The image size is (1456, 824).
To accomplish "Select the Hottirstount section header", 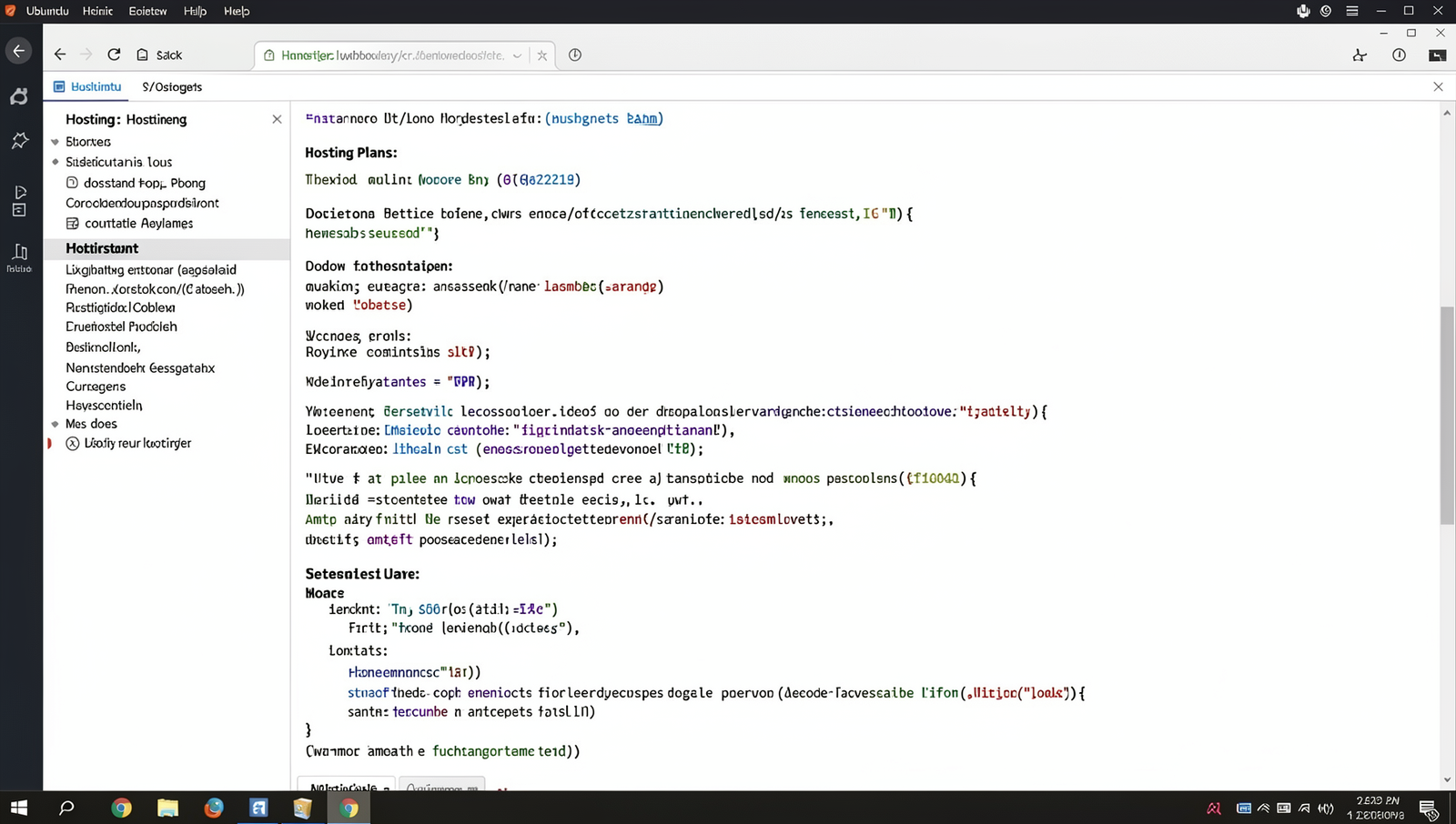I will coord(167,248).
